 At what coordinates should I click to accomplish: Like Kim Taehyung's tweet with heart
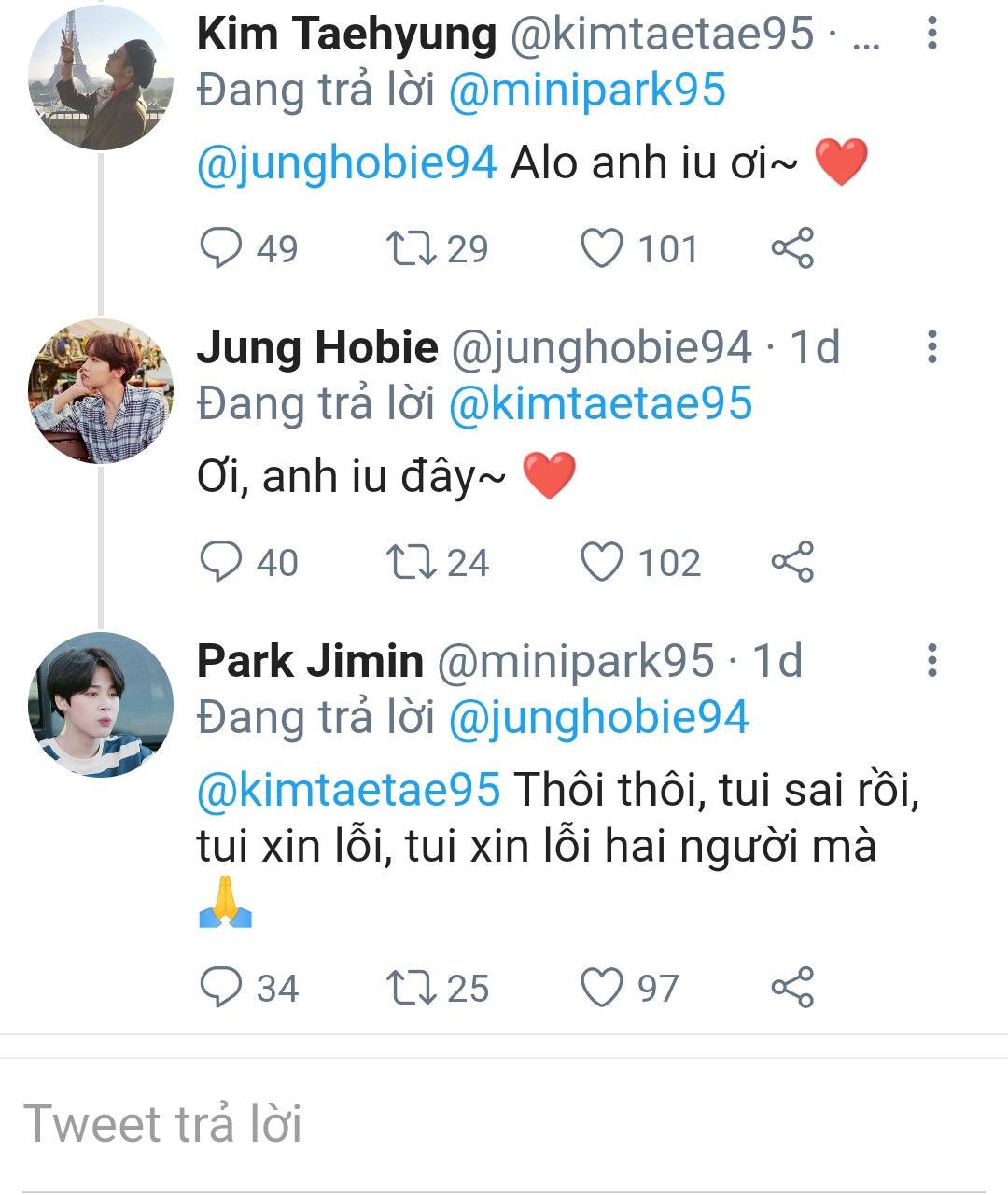tap(602, 248)
